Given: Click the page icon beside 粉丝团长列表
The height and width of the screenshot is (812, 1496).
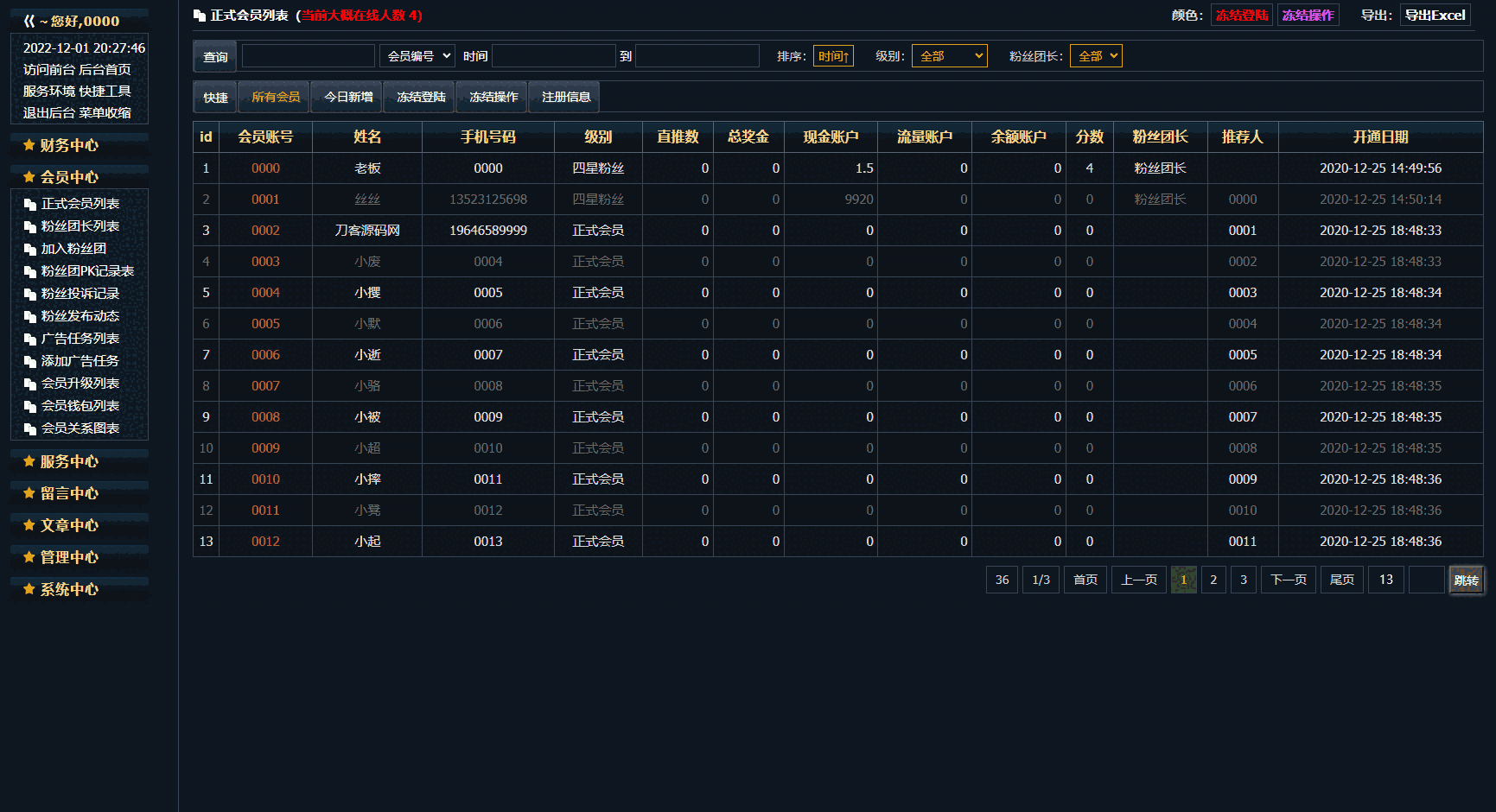Looking at the screenshot, I should coord(30,227).
